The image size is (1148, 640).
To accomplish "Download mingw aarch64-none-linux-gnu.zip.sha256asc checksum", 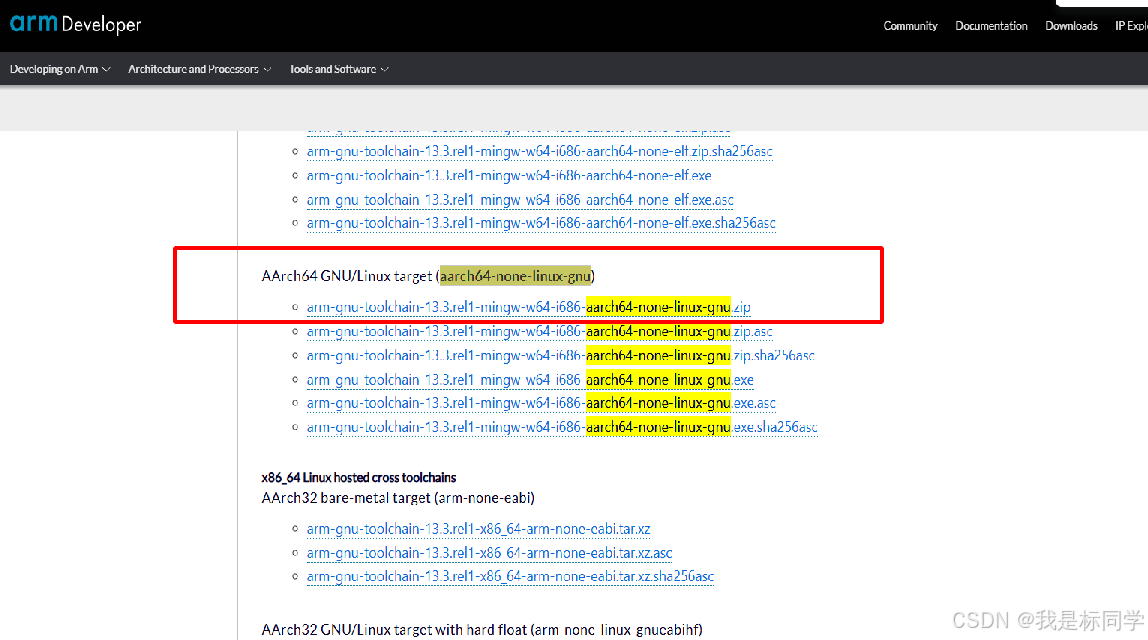I will pos(560,356).
